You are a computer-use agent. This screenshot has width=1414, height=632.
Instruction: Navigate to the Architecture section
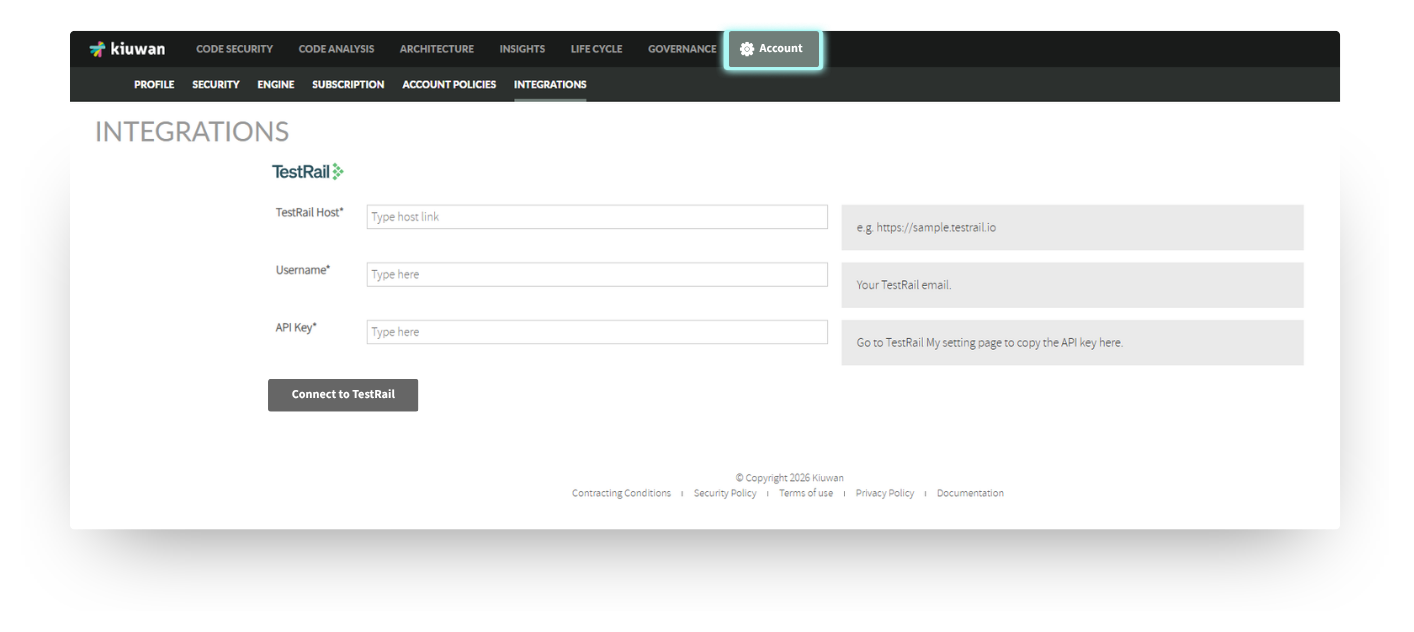tap(436, 48)
